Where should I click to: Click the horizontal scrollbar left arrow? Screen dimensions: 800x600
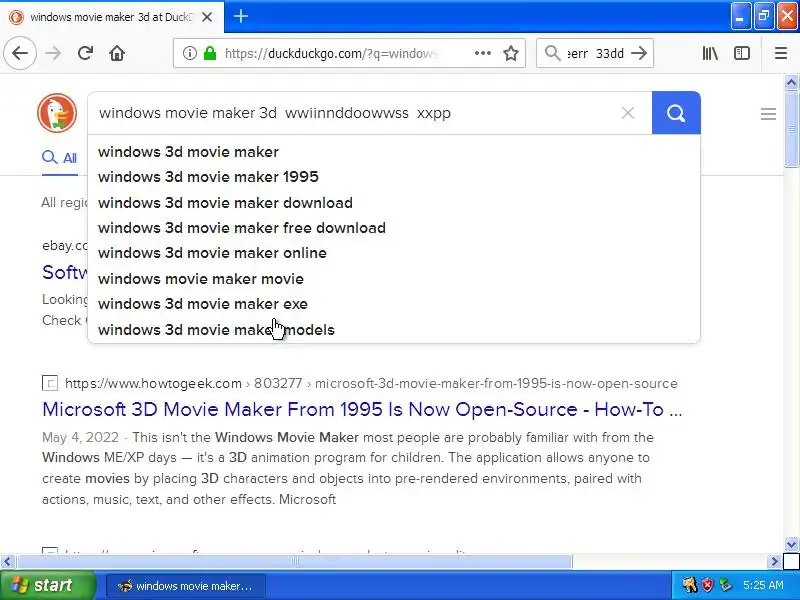pyautogui.click(x=7, y=562)
